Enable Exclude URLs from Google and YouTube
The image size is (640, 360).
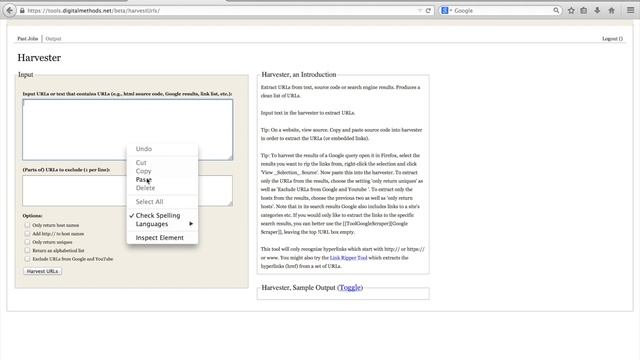pos(27,259)
